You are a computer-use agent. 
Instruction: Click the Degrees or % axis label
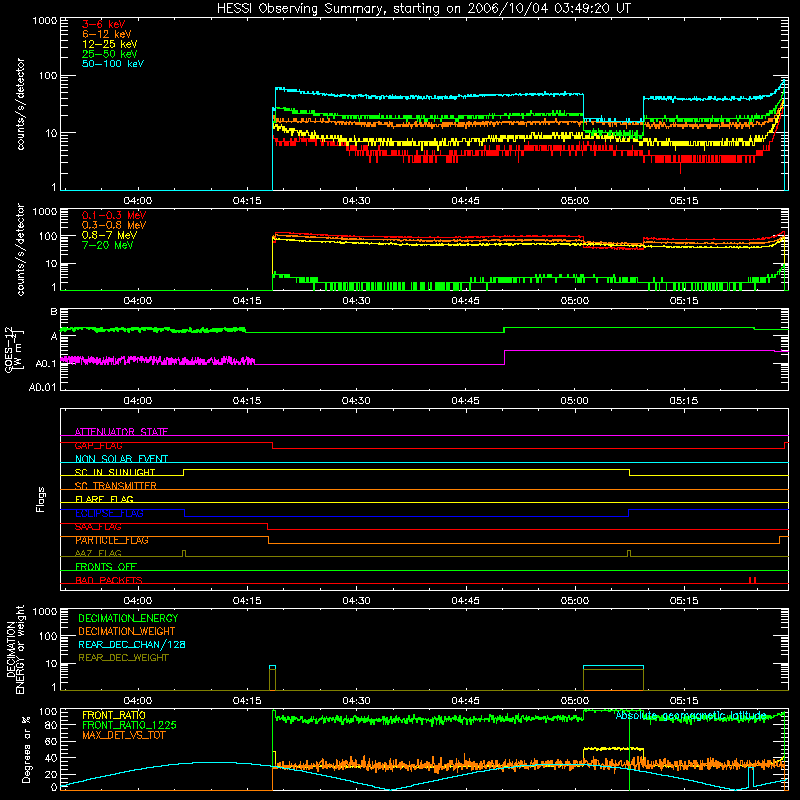click(26, 749)
